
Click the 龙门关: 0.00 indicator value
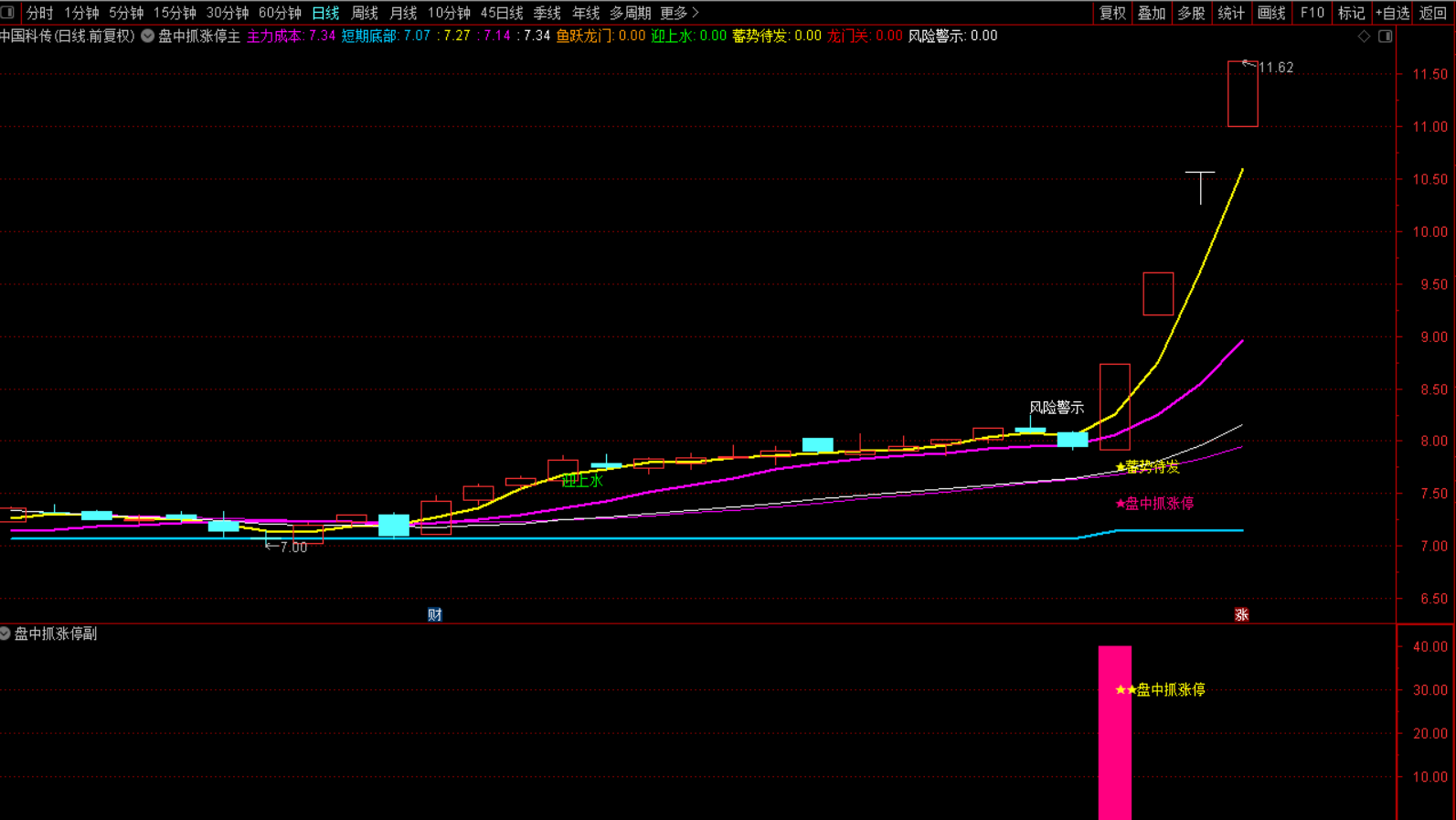tap(865, 37)
